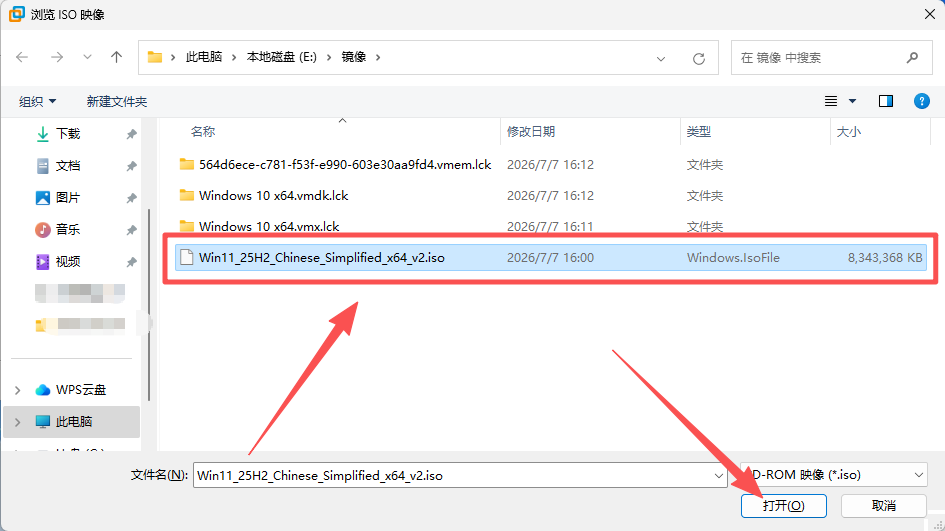Click the 取消 button
This screenshot has width=945, height=531.
[x=884, y=506]
